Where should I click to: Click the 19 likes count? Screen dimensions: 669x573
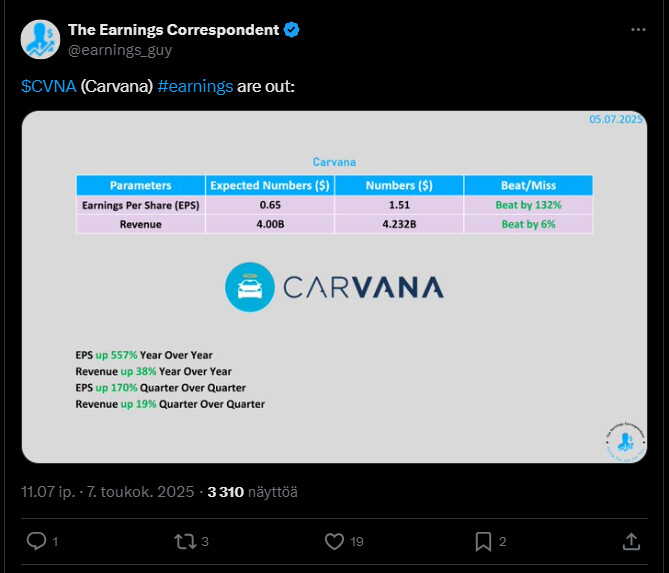[357, 542]
